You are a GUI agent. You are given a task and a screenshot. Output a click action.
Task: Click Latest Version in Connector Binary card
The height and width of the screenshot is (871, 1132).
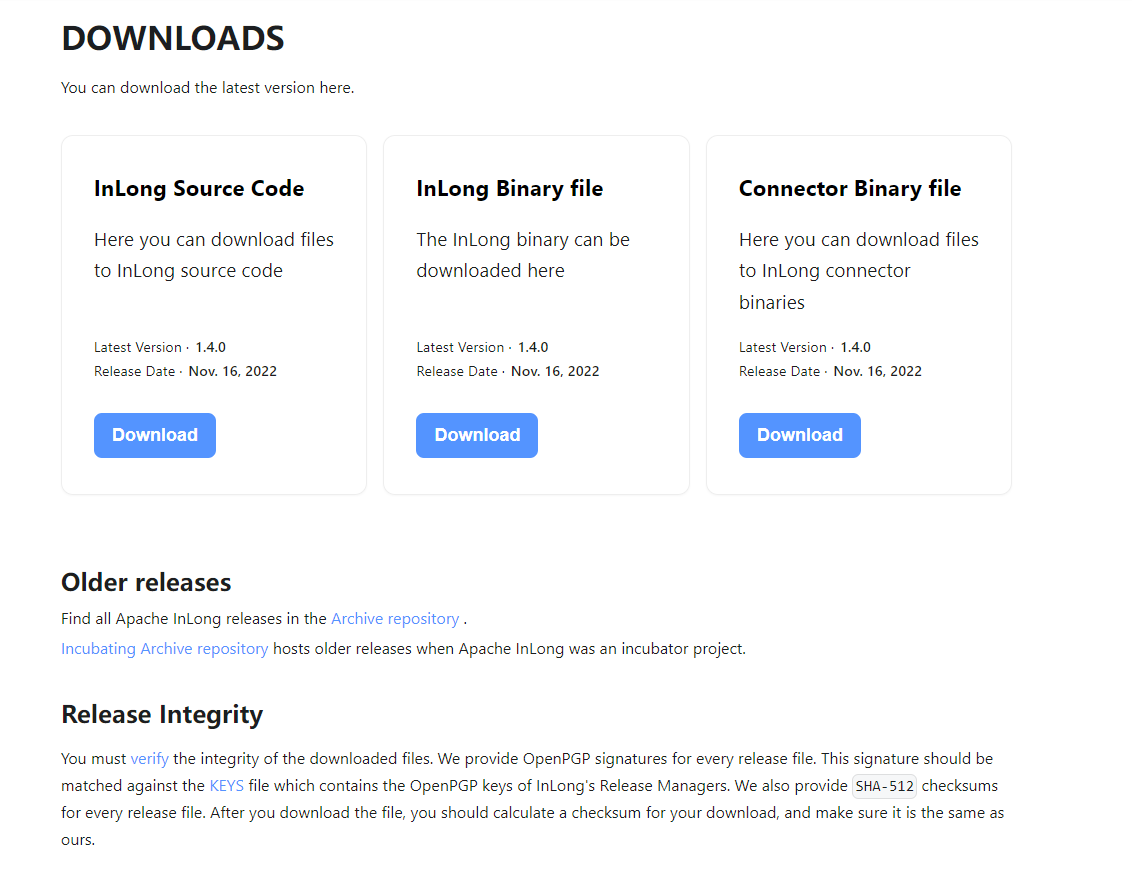(x=804, y=347)
